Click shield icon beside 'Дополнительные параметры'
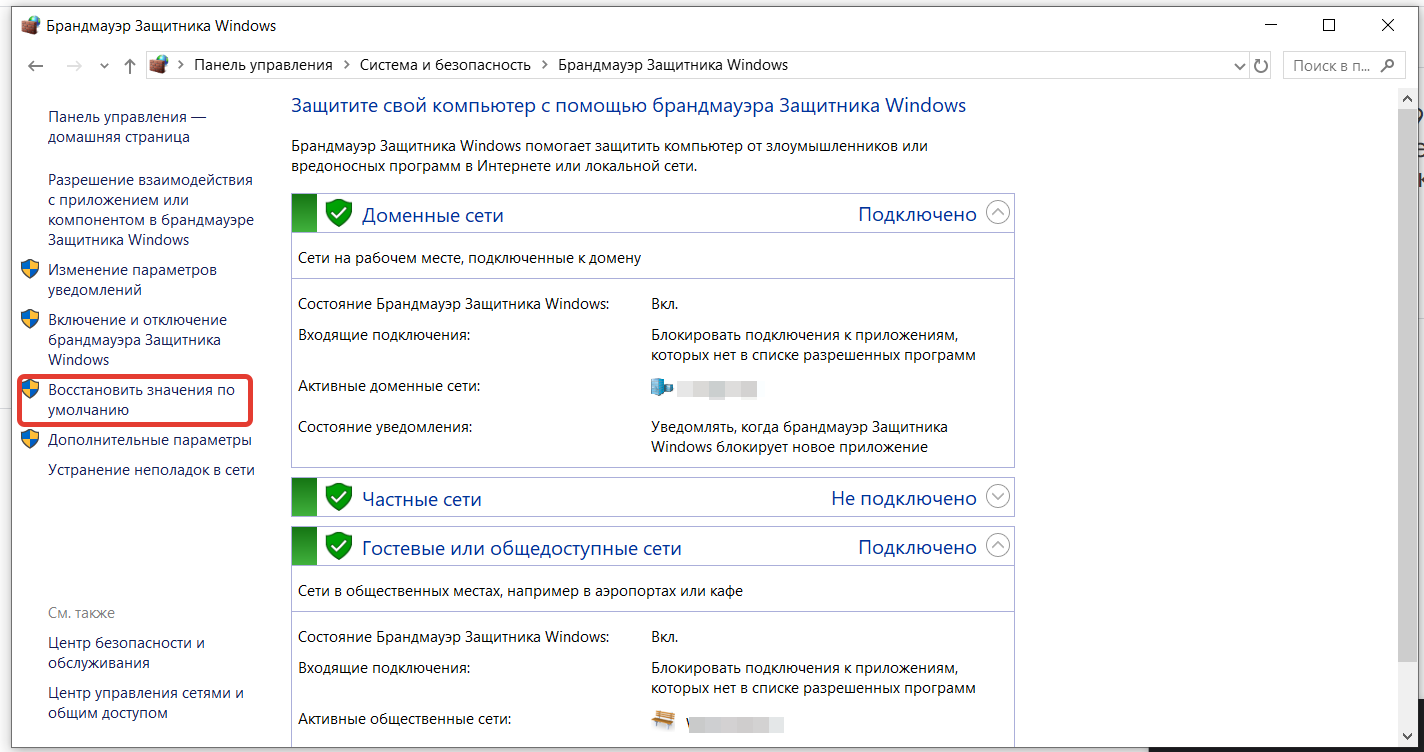Viewport: 1424px width, 752px height. [x=30, y=439]
